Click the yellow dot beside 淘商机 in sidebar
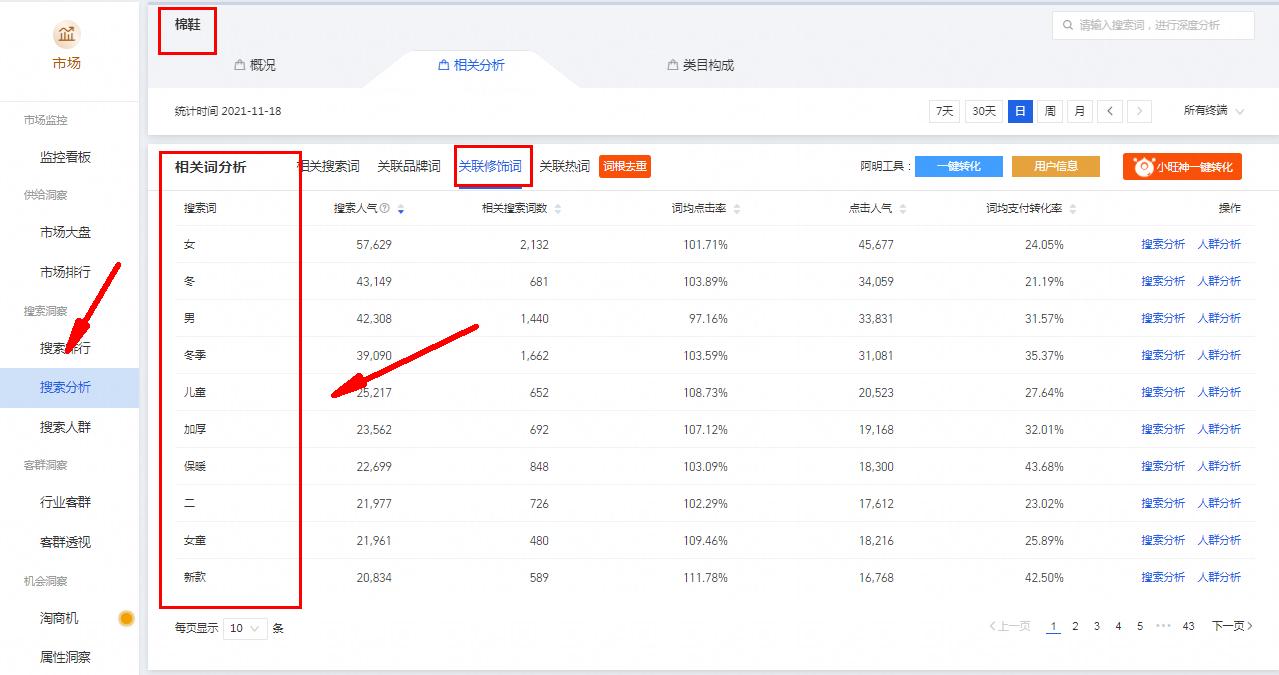The height and width of the screenshot is (675, 1279). pos(126,618)
